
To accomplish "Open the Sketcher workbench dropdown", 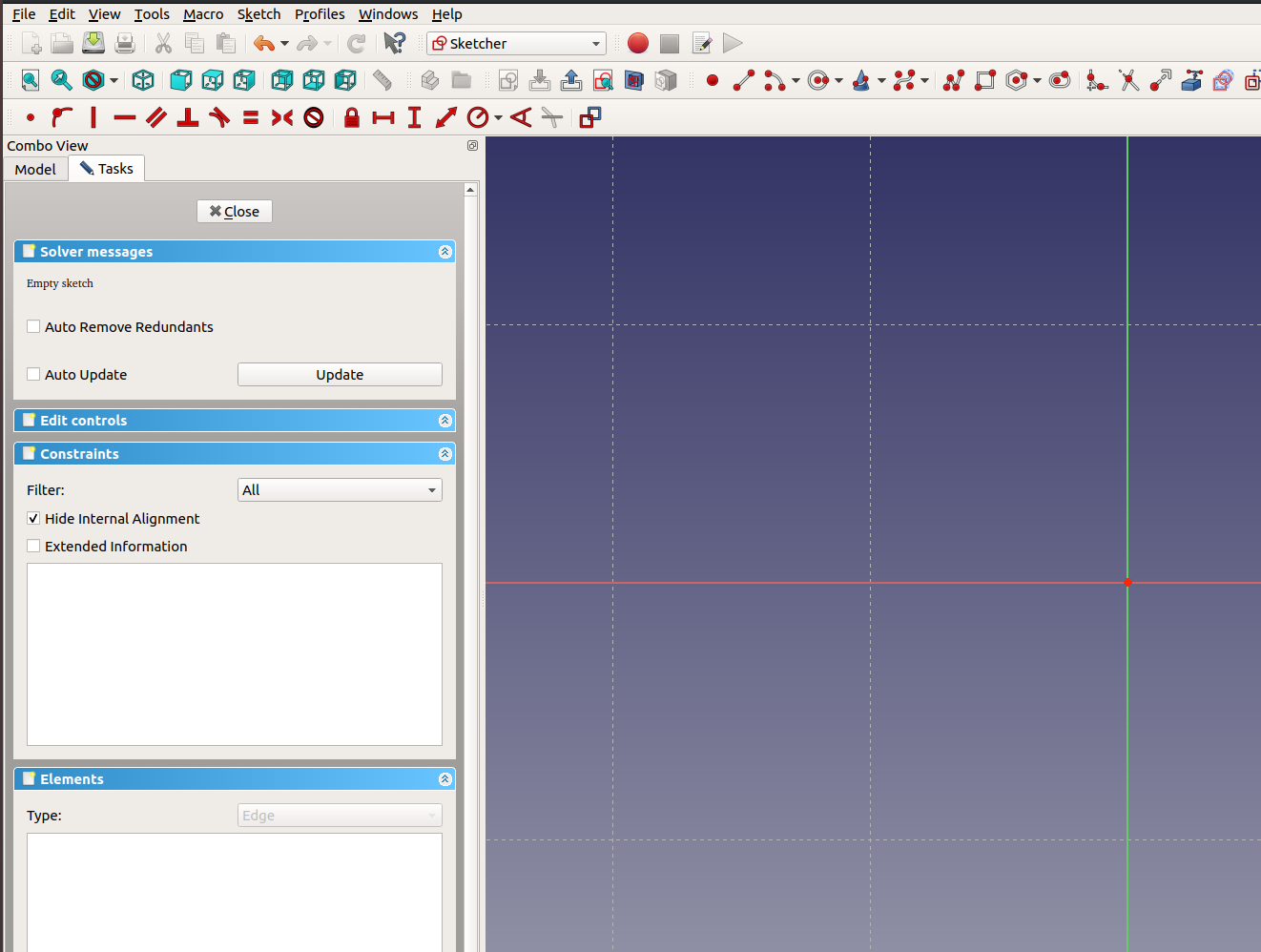I will [x=516, y=43].
